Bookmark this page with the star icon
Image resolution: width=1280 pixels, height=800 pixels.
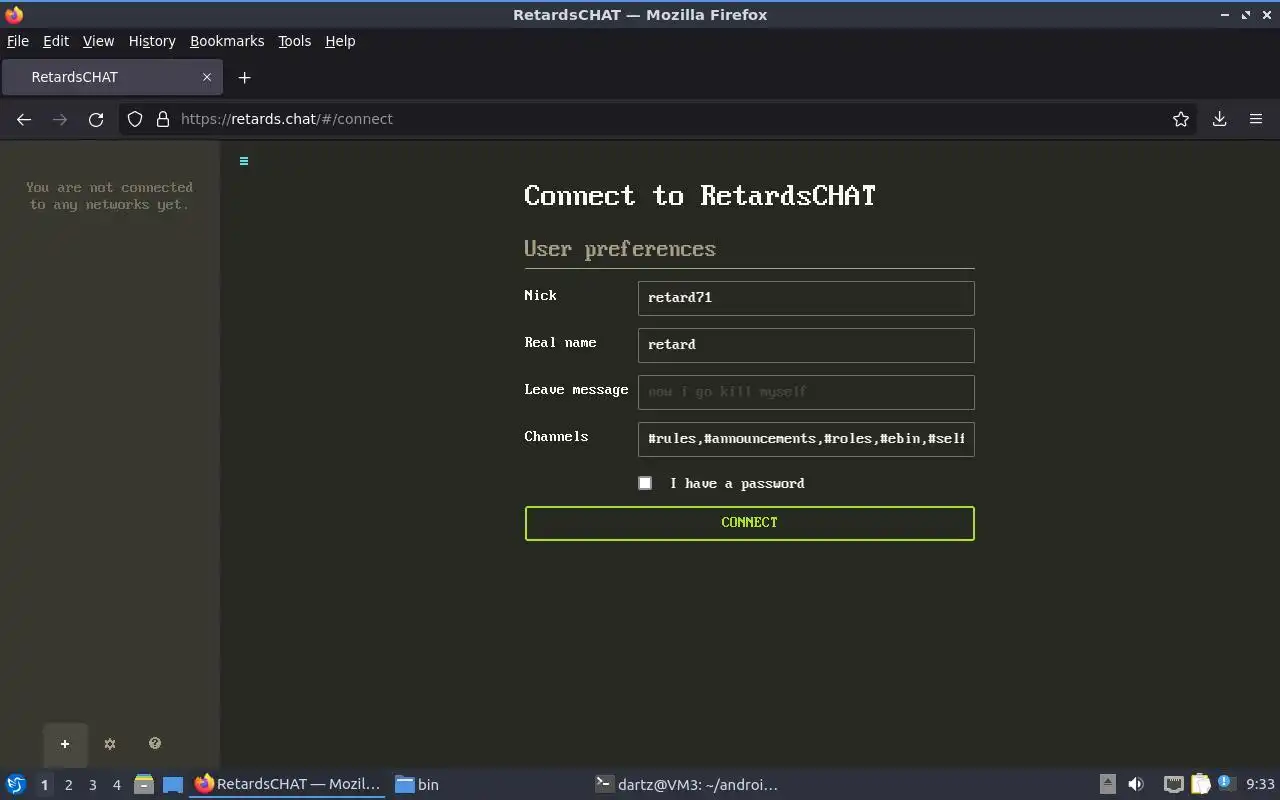tap(1181, 119)
